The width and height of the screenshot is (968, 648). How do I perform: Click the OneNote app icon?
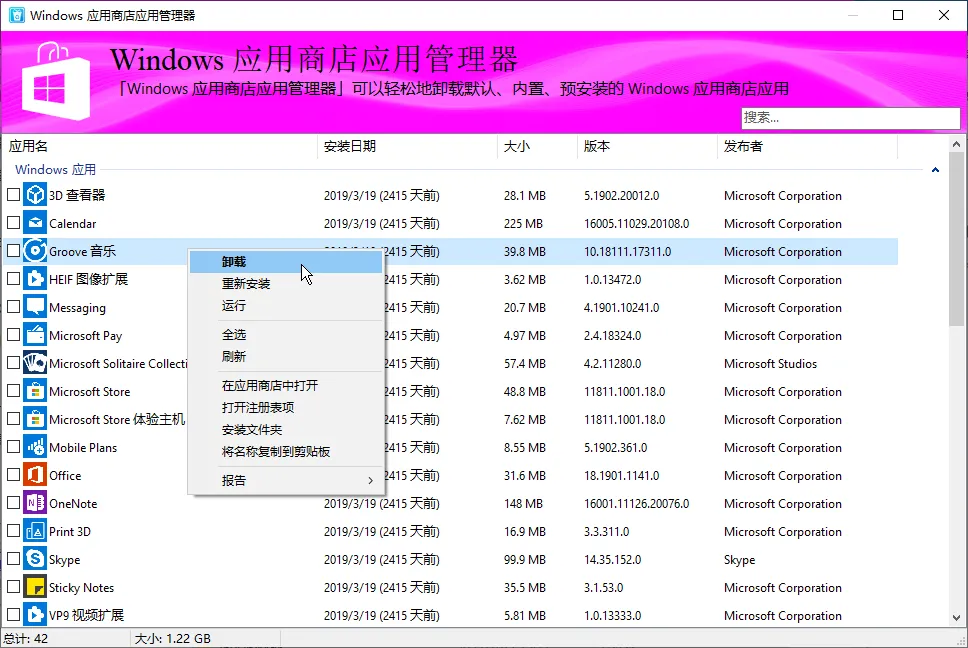pyautogui.click(x=35, y=503)
